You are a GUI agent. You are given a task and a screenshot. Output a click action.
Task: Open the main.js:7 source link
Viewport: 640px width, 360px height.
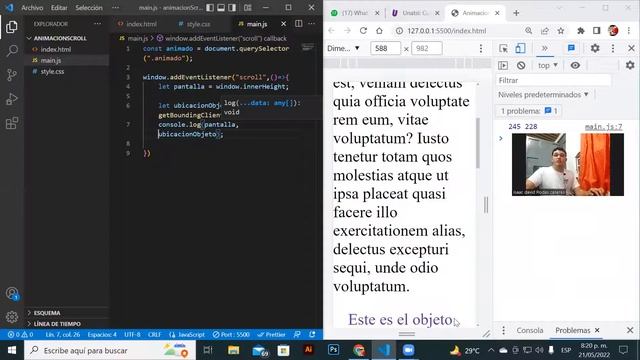[603, 127]
